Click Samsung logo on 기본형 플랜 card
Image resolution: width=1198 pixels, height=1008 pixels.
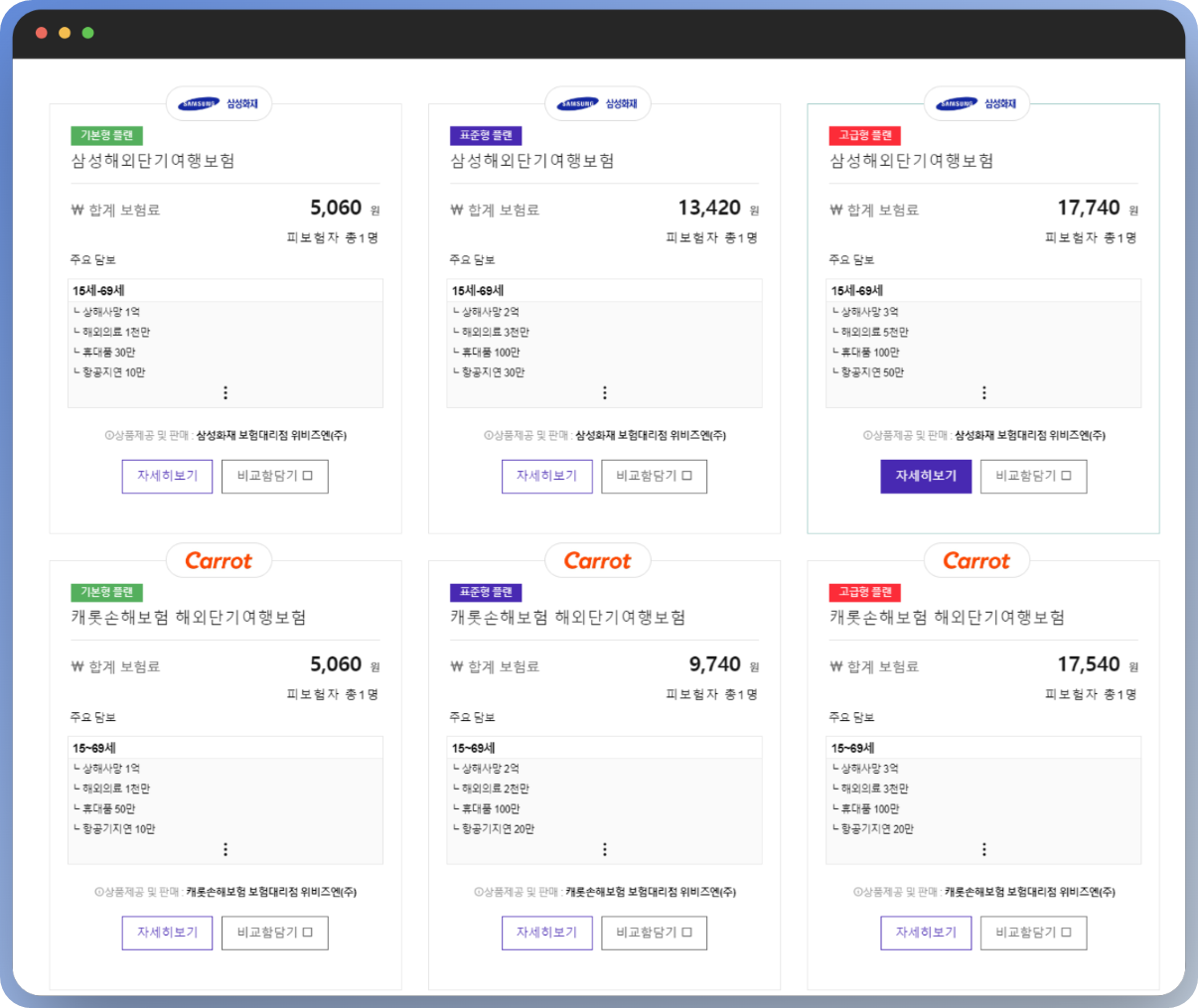tap(219, 103)
